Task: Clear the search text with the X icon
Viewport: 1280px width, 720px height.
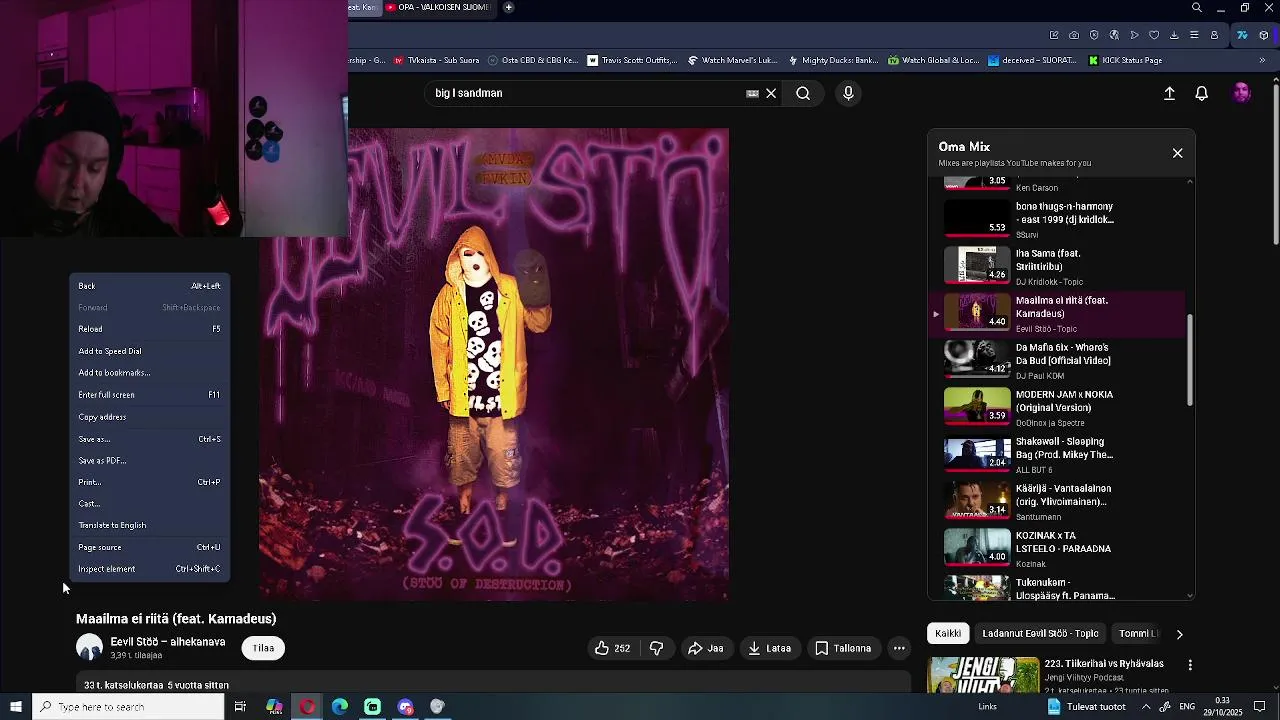Action: (771, 93)
